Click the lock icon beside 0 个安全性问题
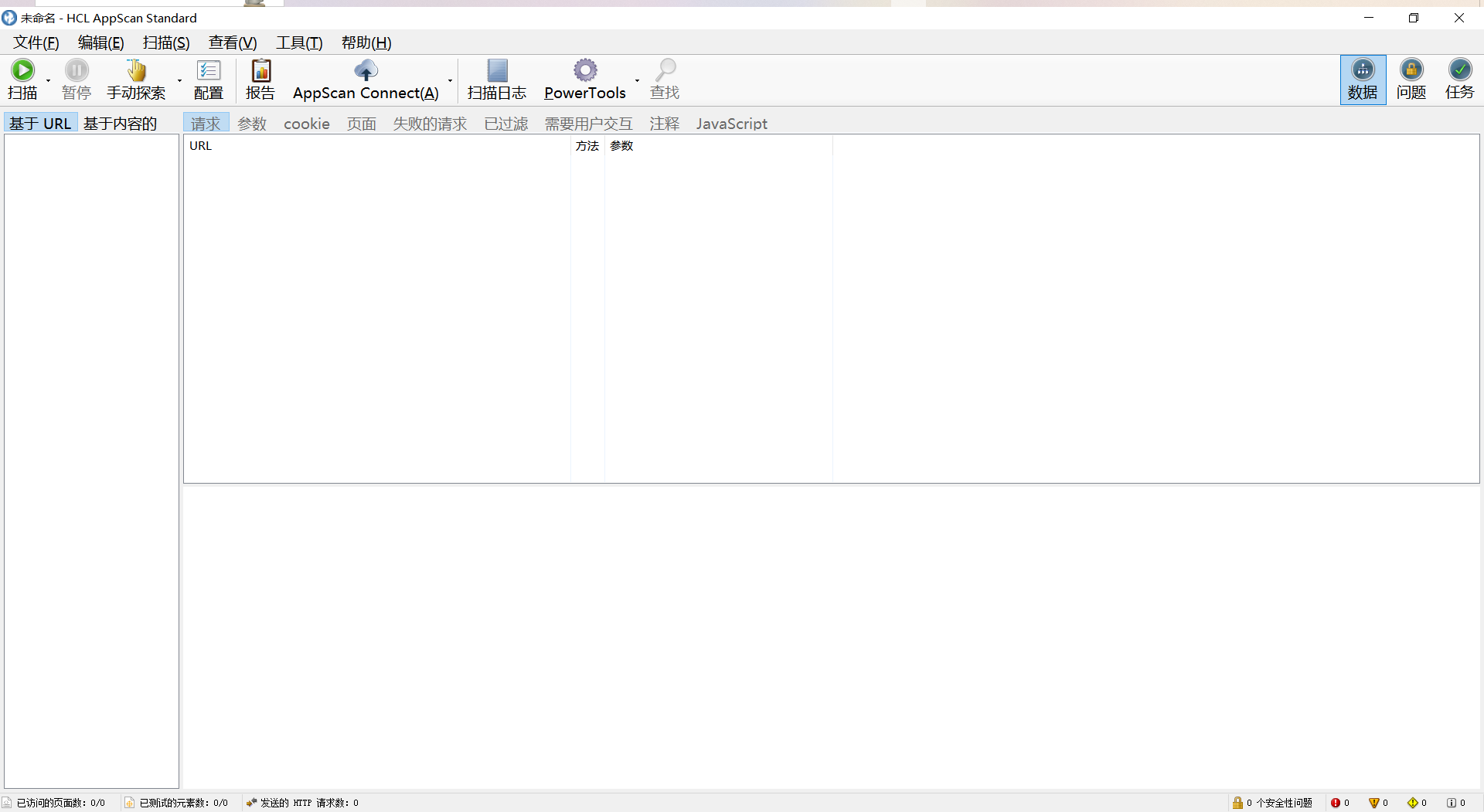The image size is (1484, 812). [x=1237, y=803]
